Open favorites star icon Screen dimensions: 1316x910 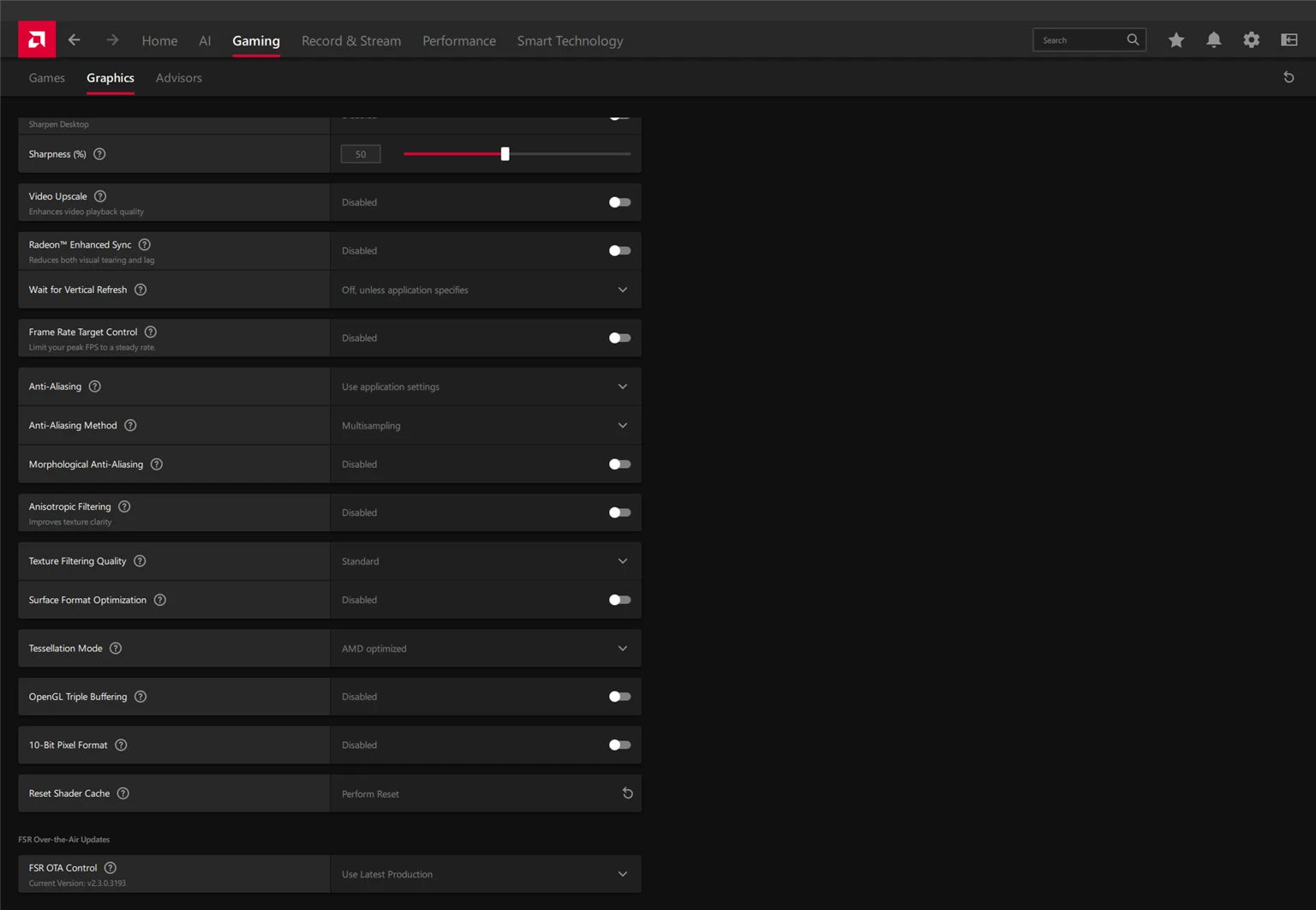[x=1176, y=40]
